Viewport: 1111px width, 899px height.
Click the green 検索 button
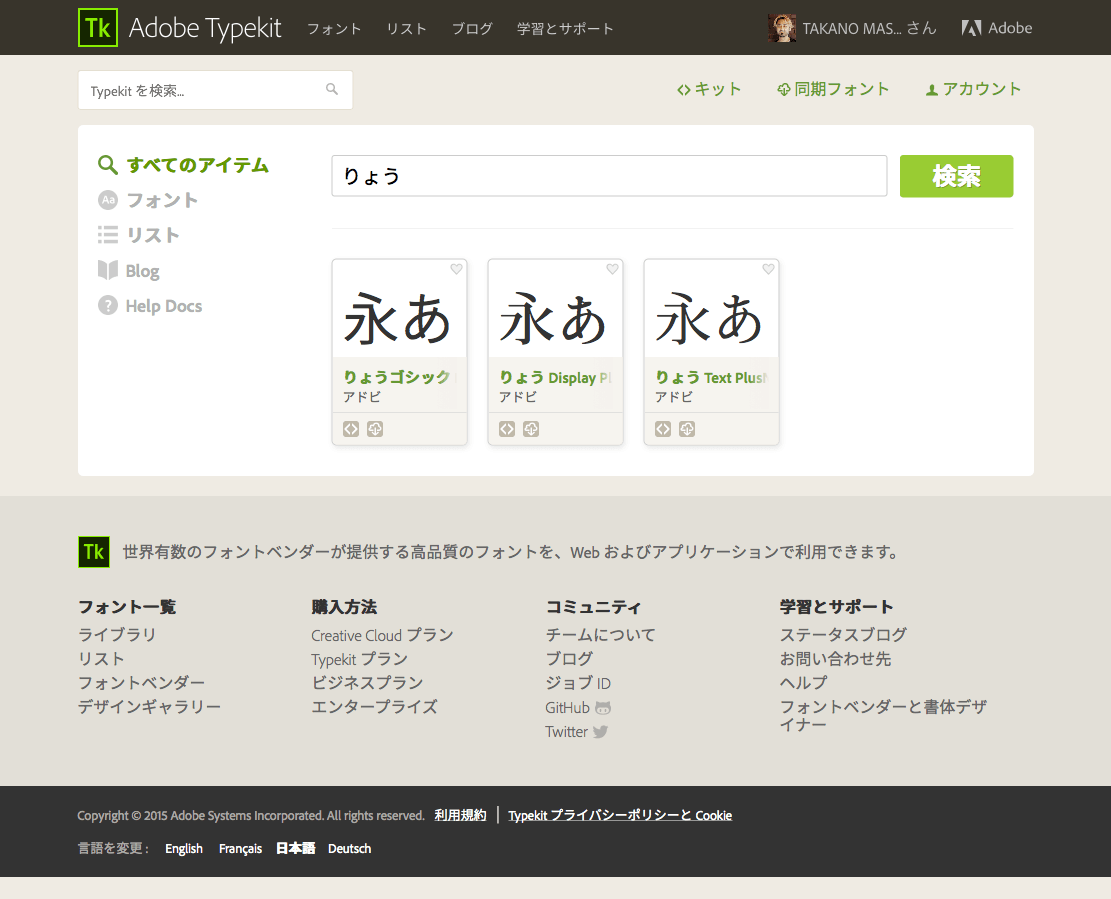pos(957,176)
